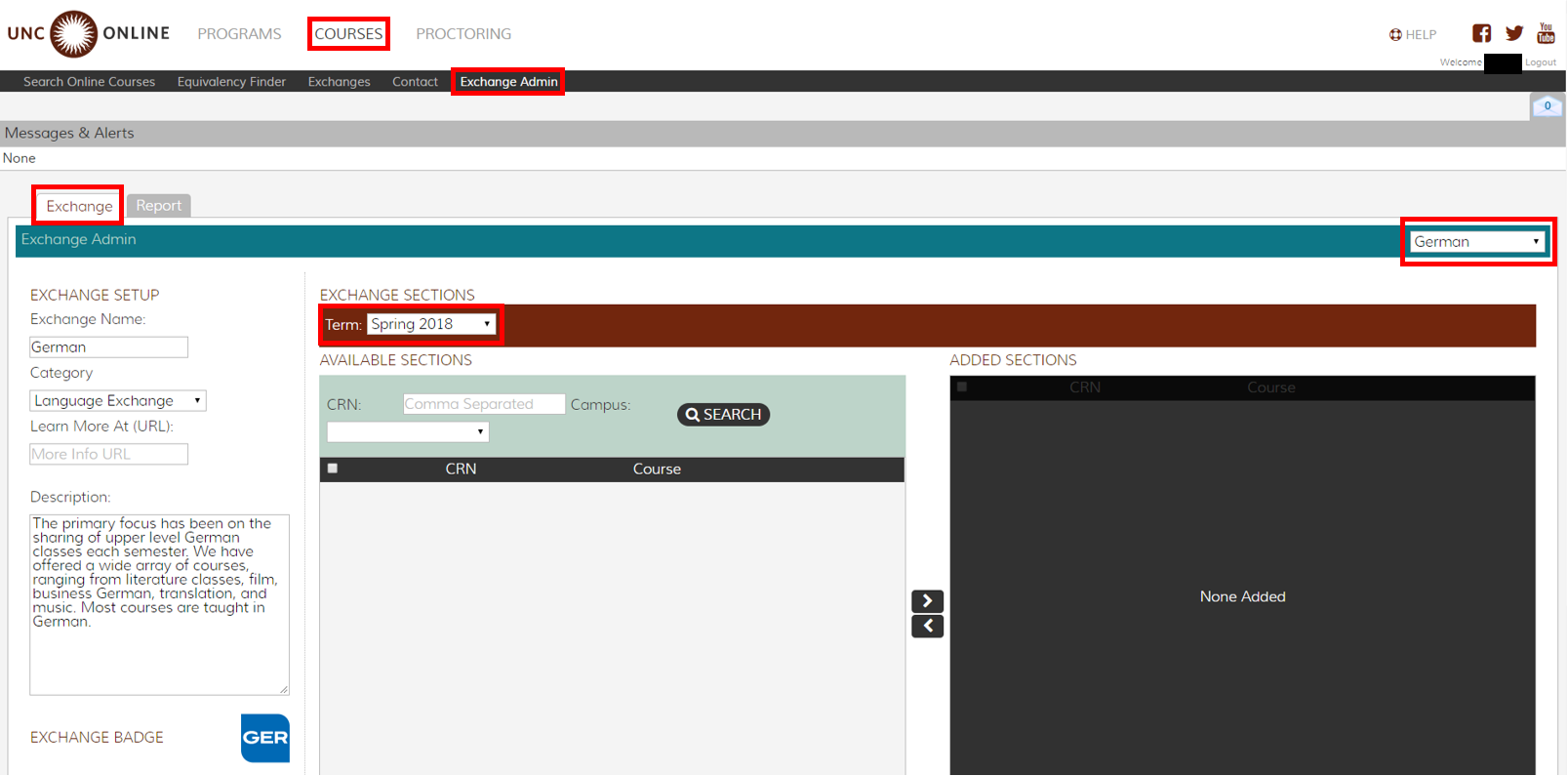Click the CRN comma separated input field
This screenshot has height=776, width=1568.
coord(484,404)
